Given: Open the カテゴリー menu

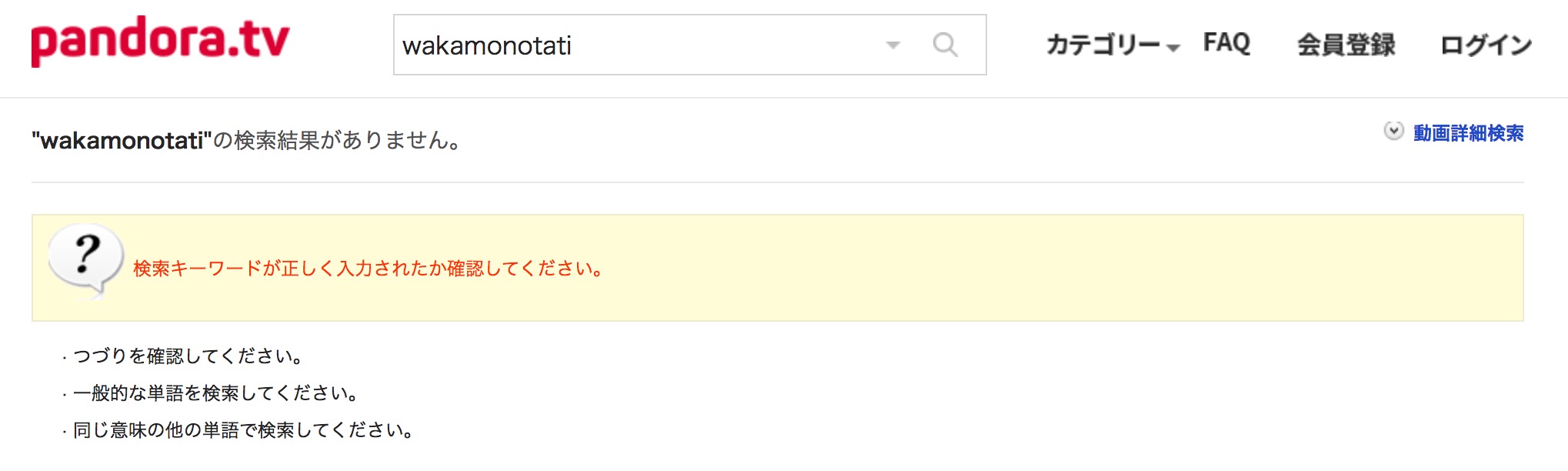Looking at the screenshot, I should click(x=1103, y=45).
